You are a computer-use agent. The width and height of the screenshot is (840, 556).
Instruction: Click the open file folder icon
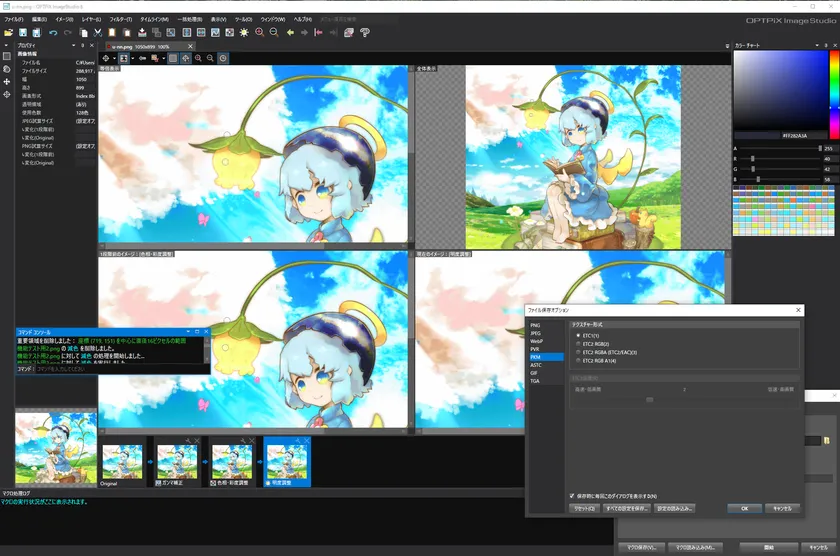(10, 32)
